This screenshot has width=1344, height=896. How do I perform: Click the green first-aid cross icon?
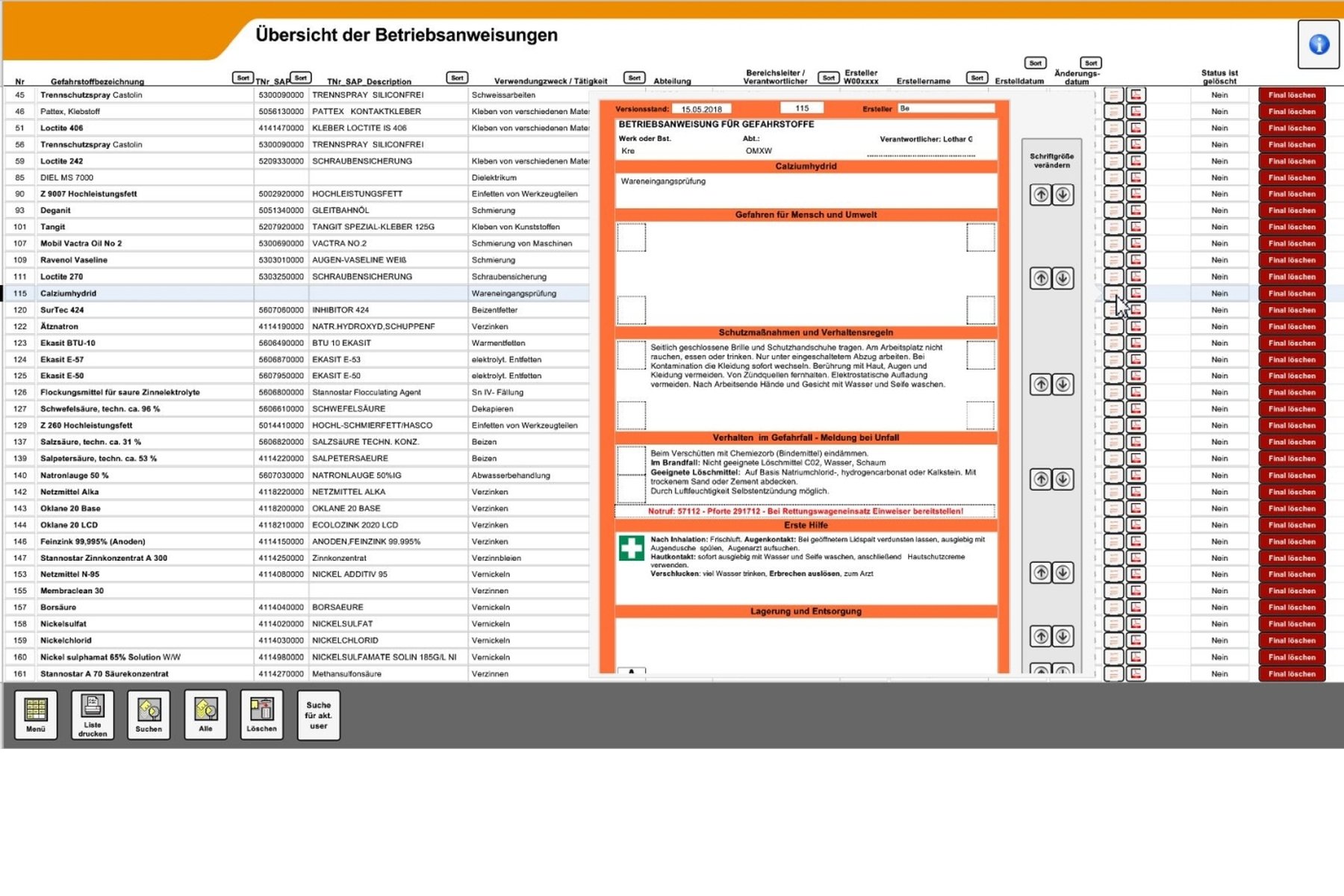coord(631,548)
